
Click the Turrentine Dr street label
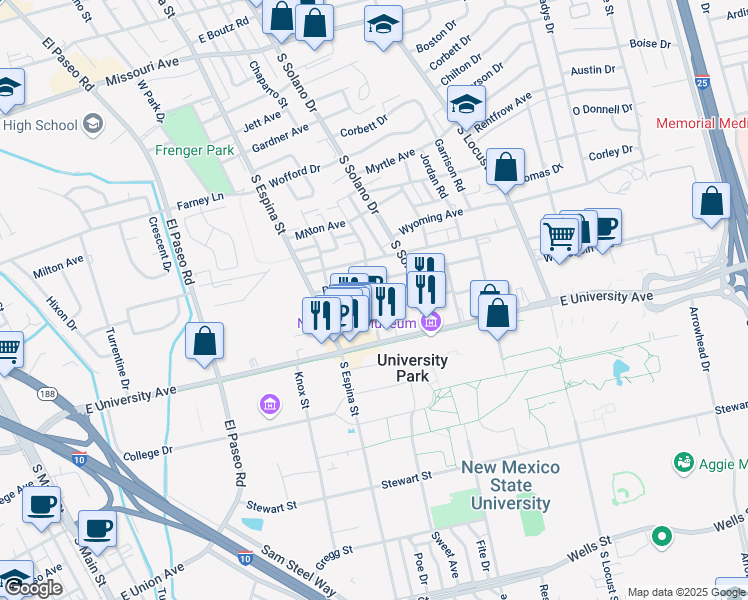point(117,358)
